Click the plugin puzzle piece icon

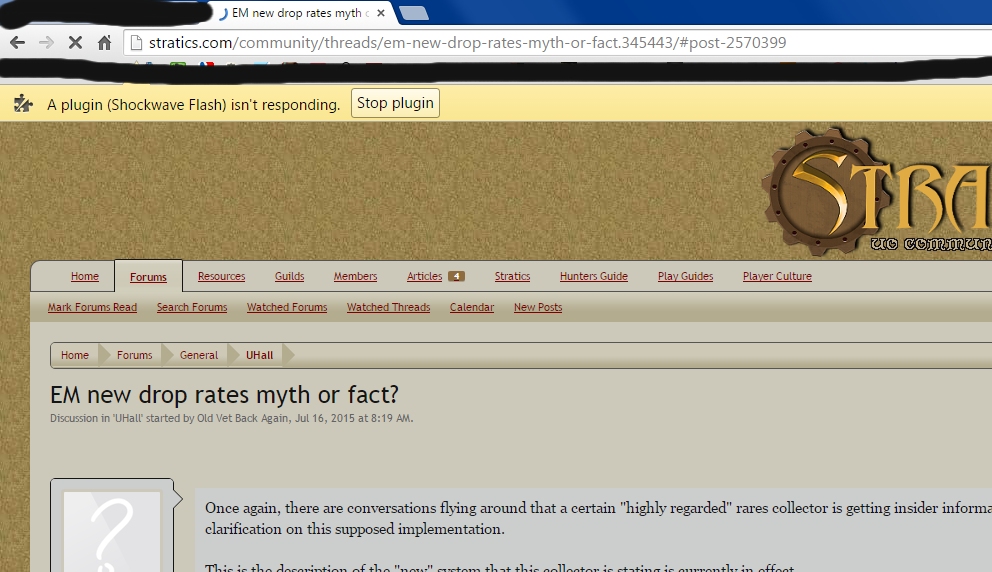click(x=23, y=103)
